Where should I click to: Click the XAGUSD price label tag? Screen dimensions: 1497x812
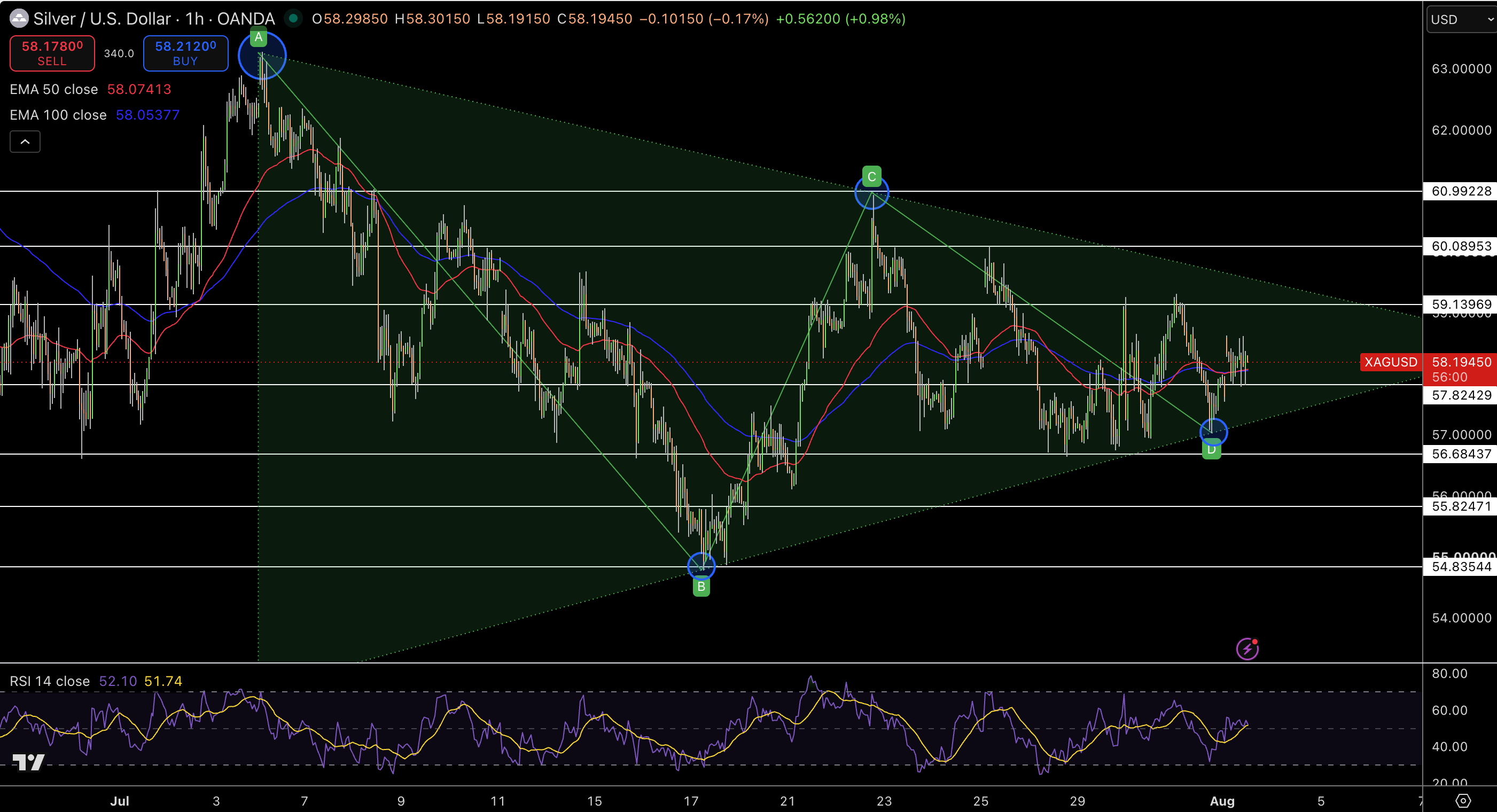[1391, 362]
